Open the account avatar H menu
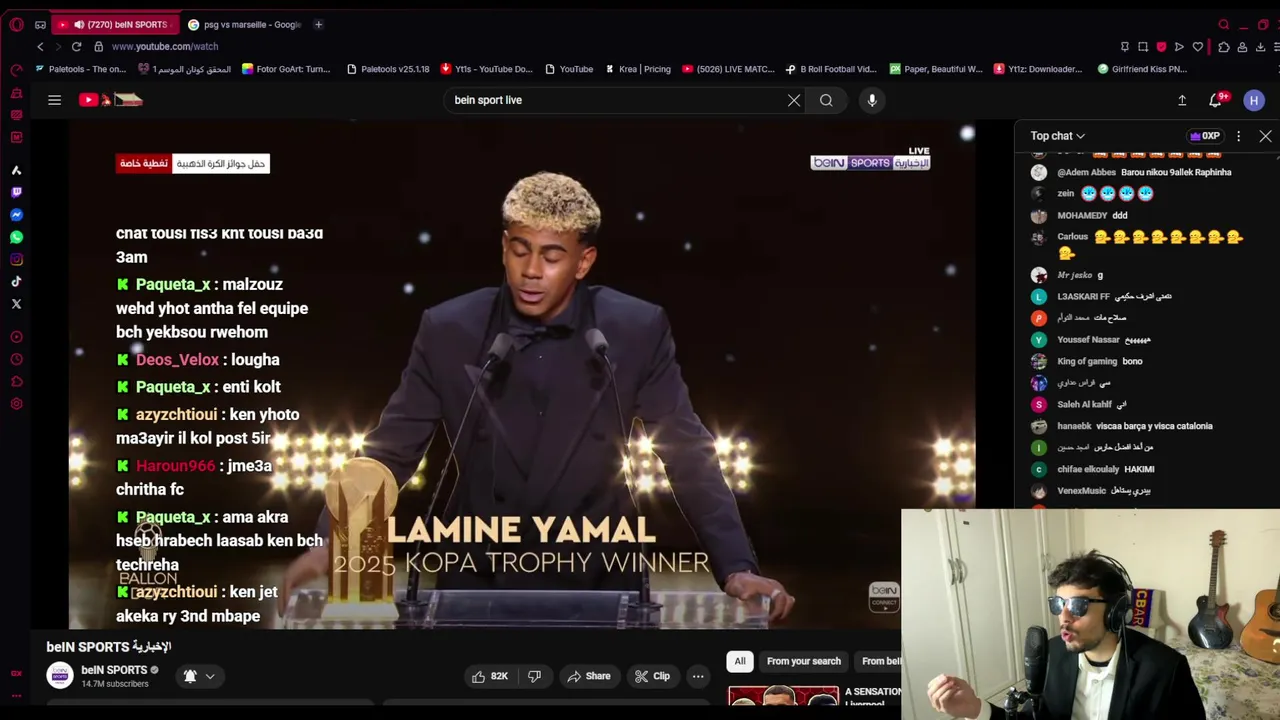Image resolution: width=1280 pixels, height=720 pixels. pyautogui.click(x=1254, y=100)
